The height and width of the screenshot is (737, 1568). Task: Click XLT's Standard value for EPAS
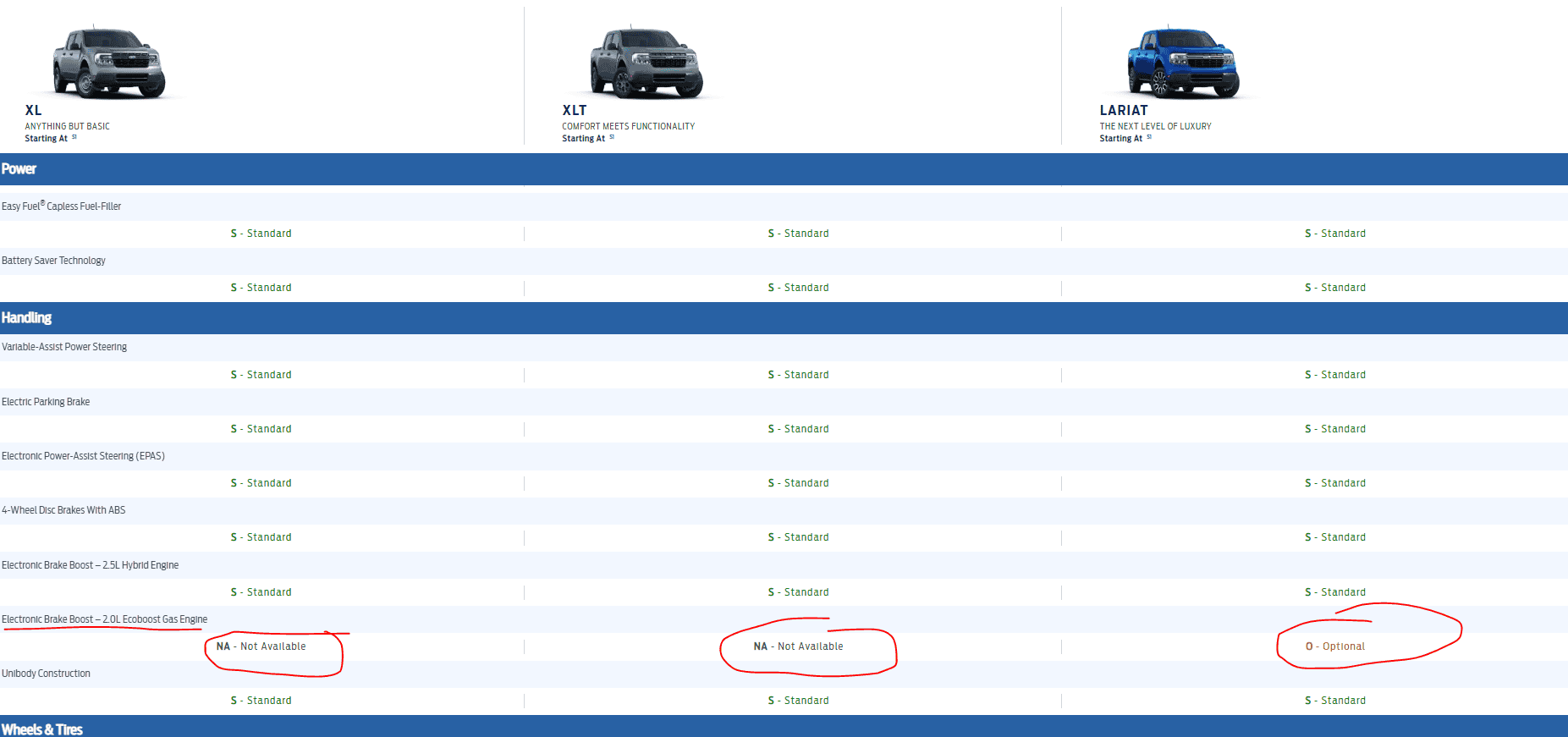pos(798,483)
